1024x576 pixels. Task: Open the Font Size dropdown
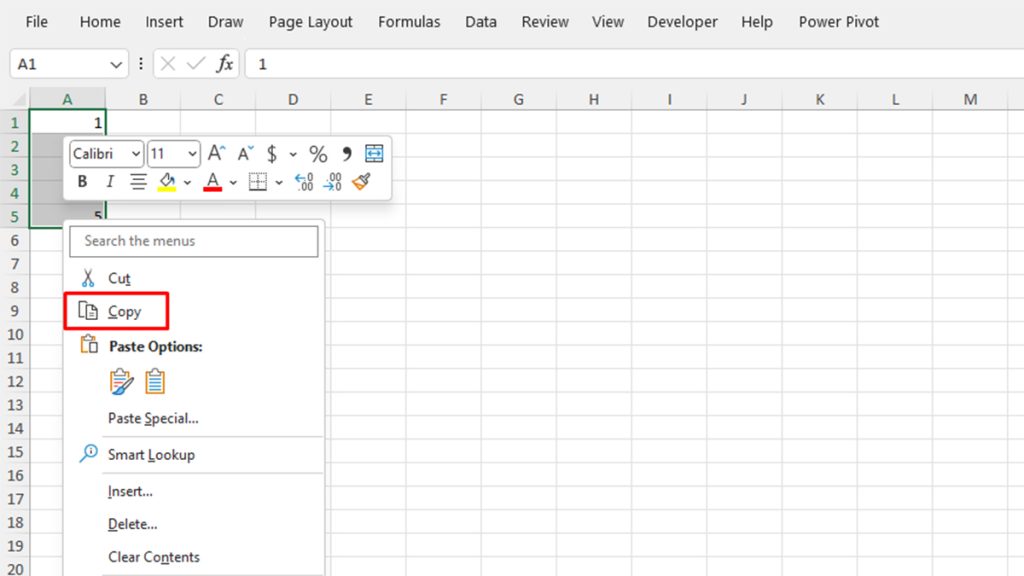click(x=193, y=153)
